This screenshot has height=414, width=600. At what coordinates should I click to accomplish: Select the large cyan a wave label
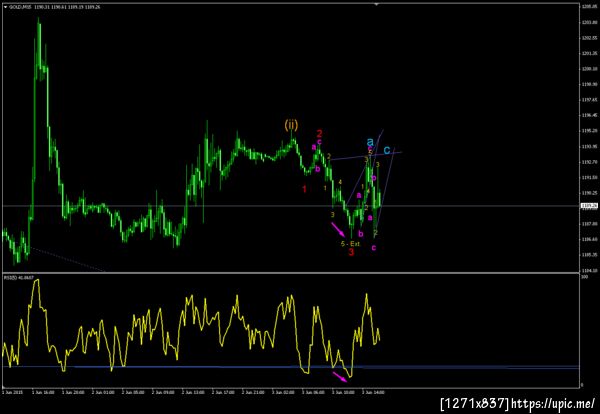[370, 142]
